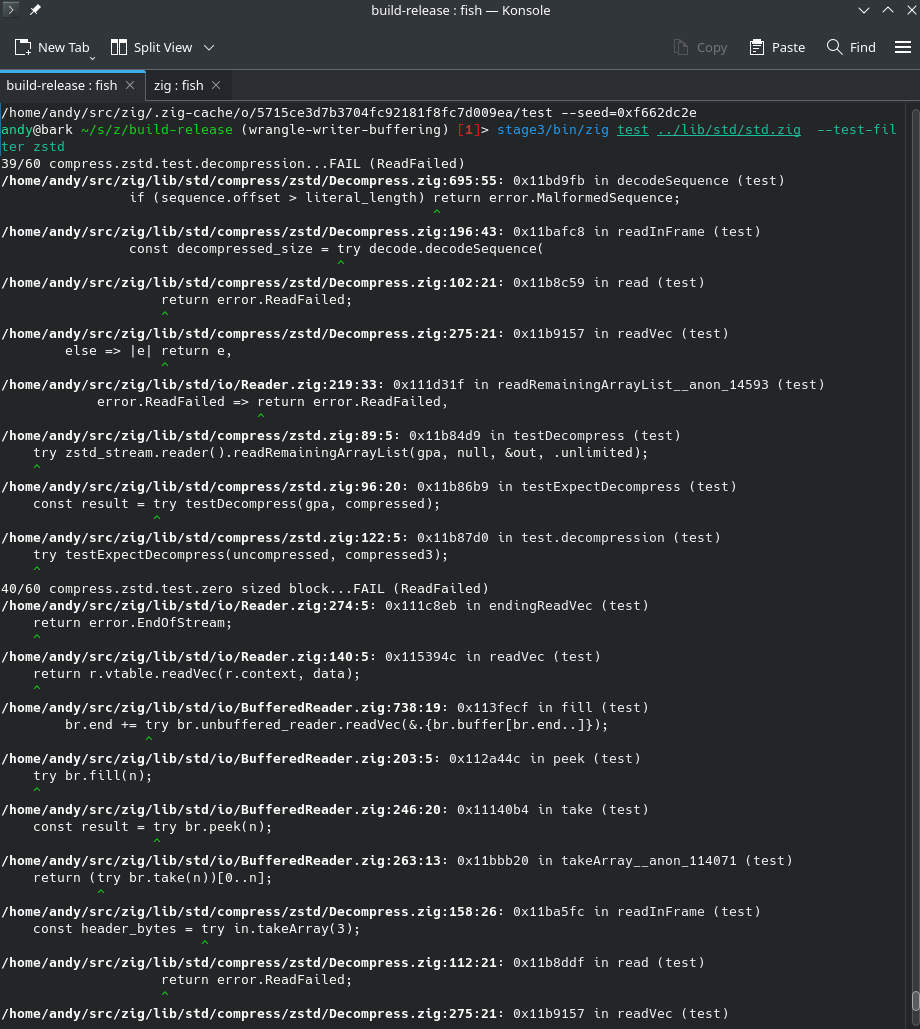
Task: Click 'stage3/bin/zig' in the command line
Action: click(553, 130)
